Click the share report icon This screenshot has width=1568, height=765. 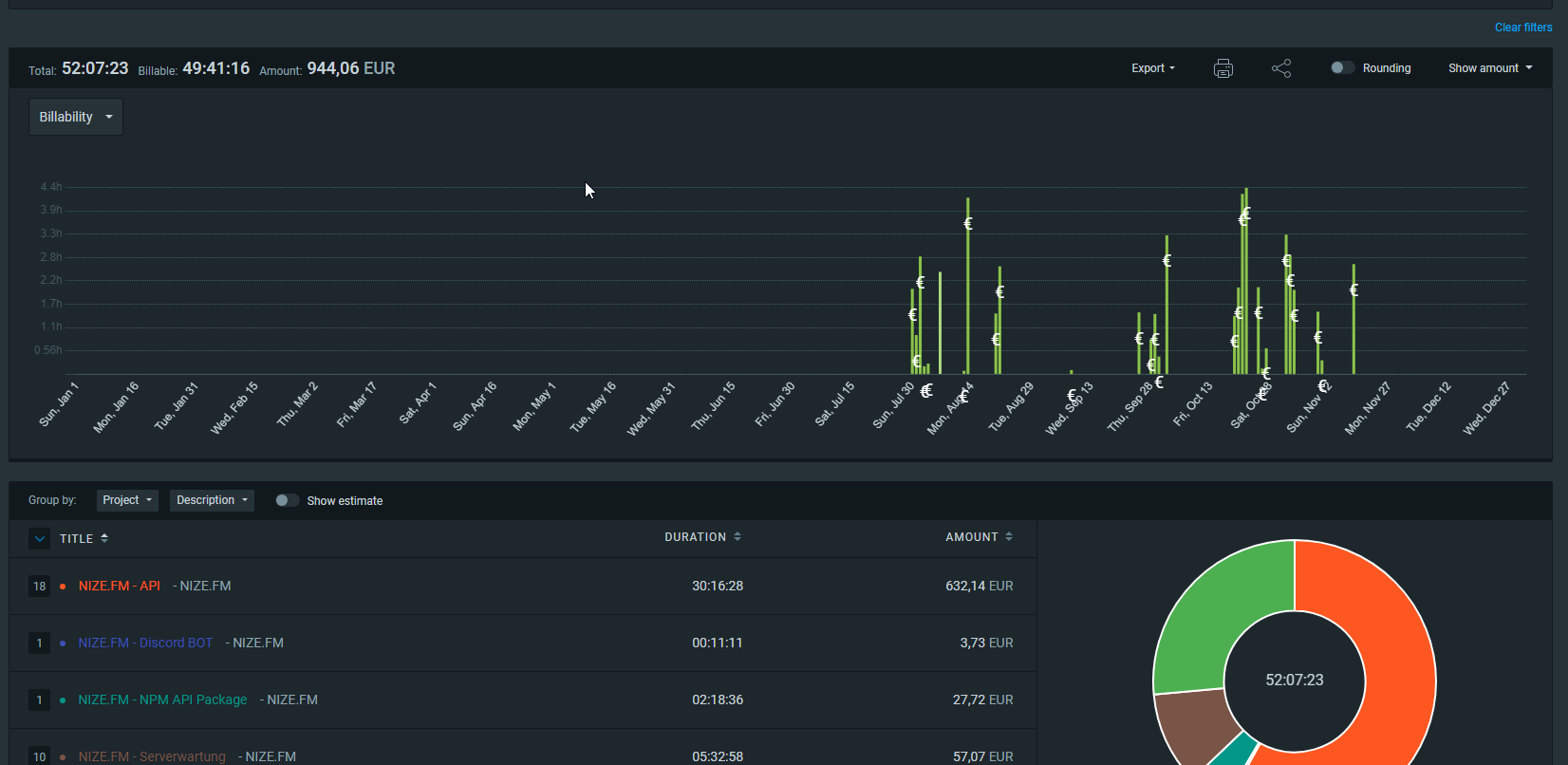1281,68
